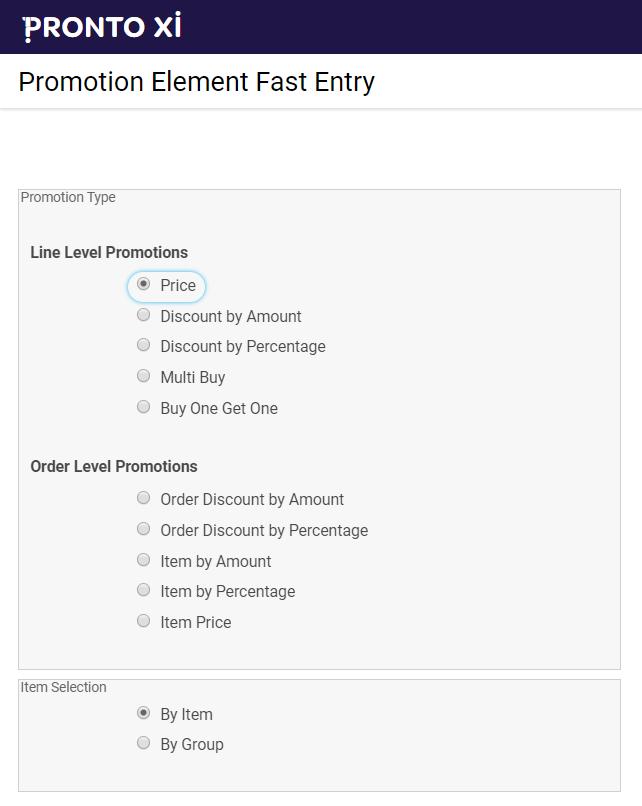Click the Line Level Promotions heading
The image size is (642, 806).
(109, 252)
